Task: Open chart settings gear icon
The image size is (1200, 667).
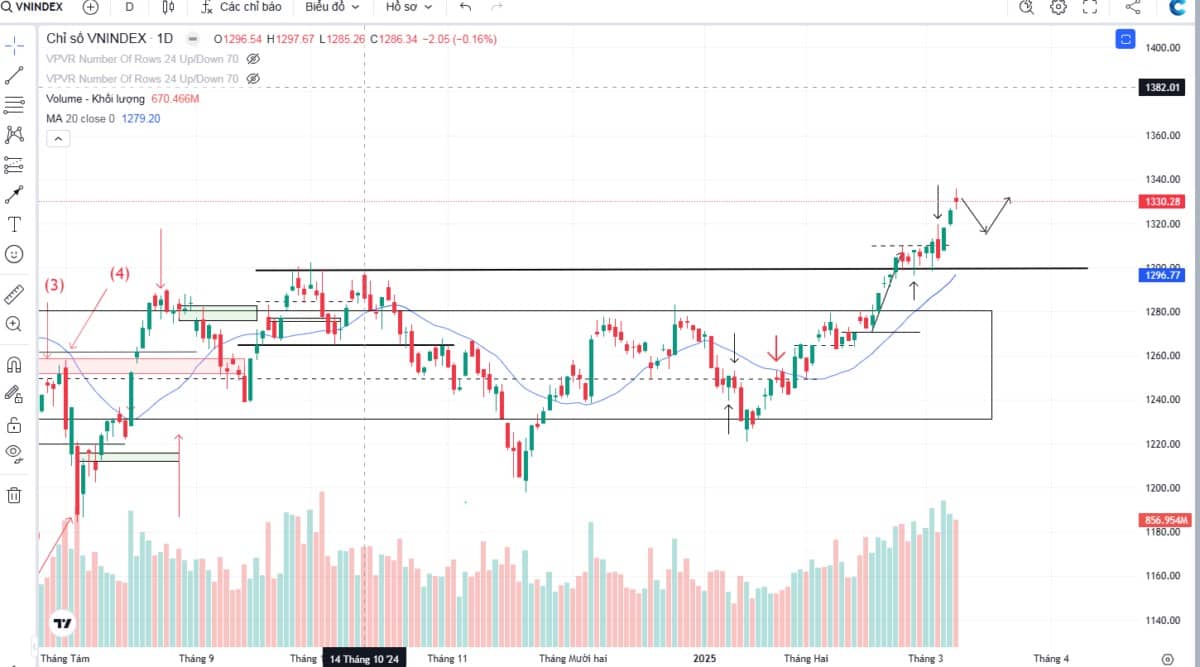Action: [x=1058, y=7]
